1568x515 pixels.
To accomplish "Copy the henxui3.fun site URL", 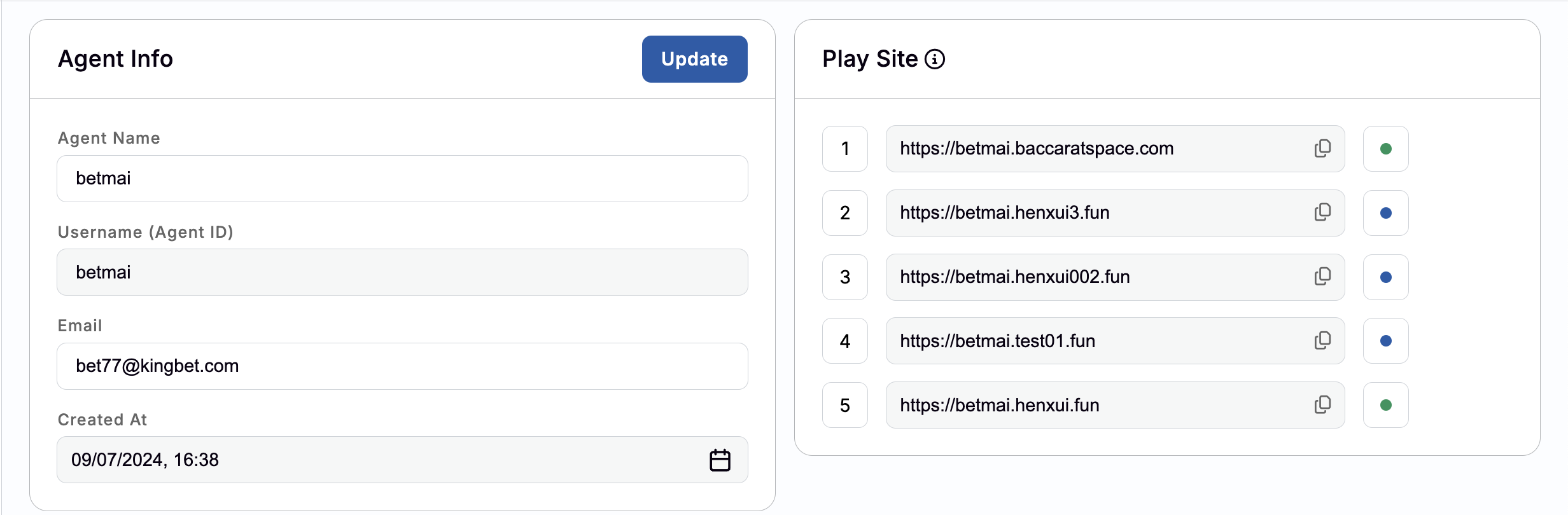I will coord(1322,212).
